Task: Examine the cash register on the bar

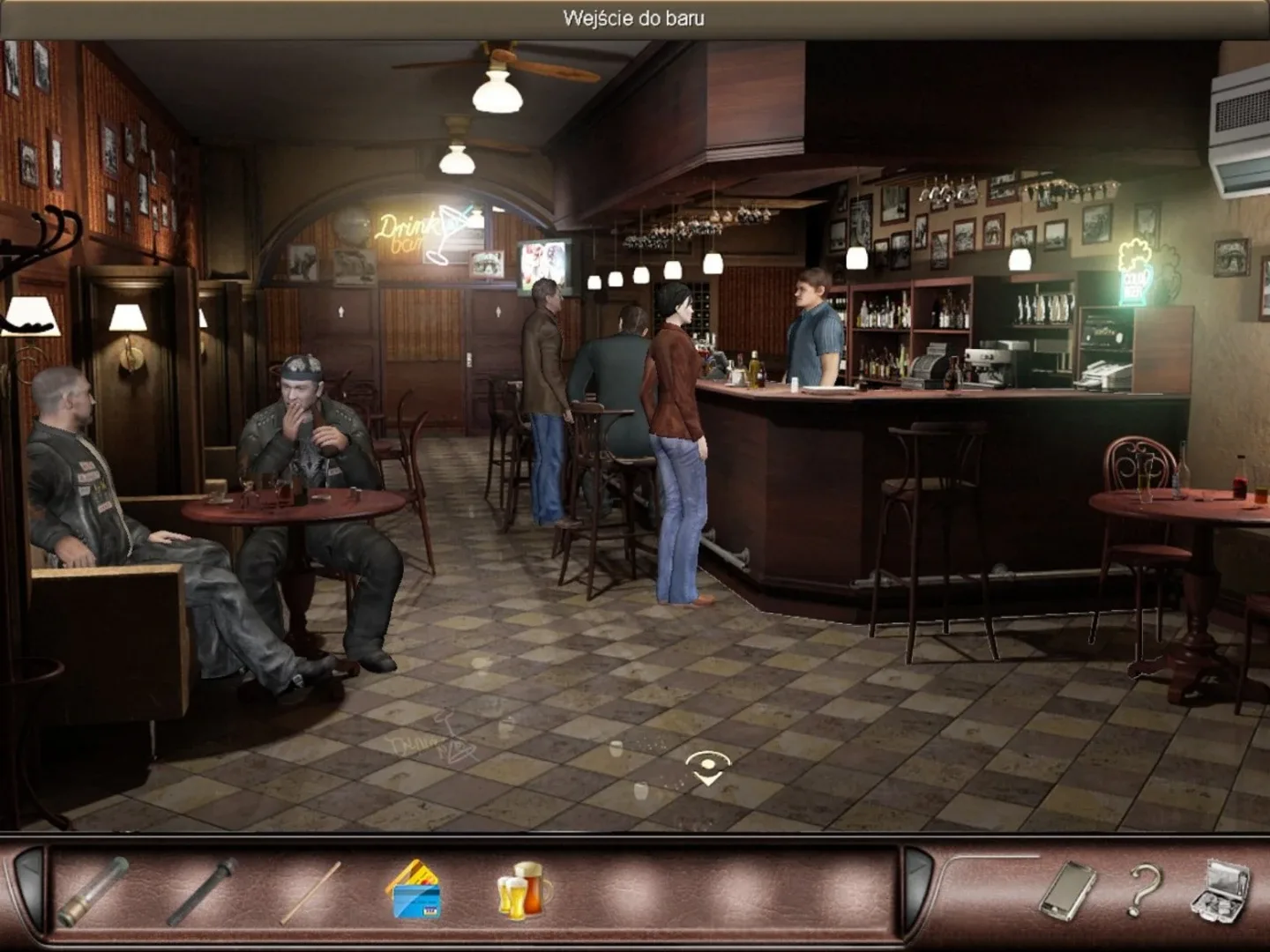Action: (x=930, y=367)
